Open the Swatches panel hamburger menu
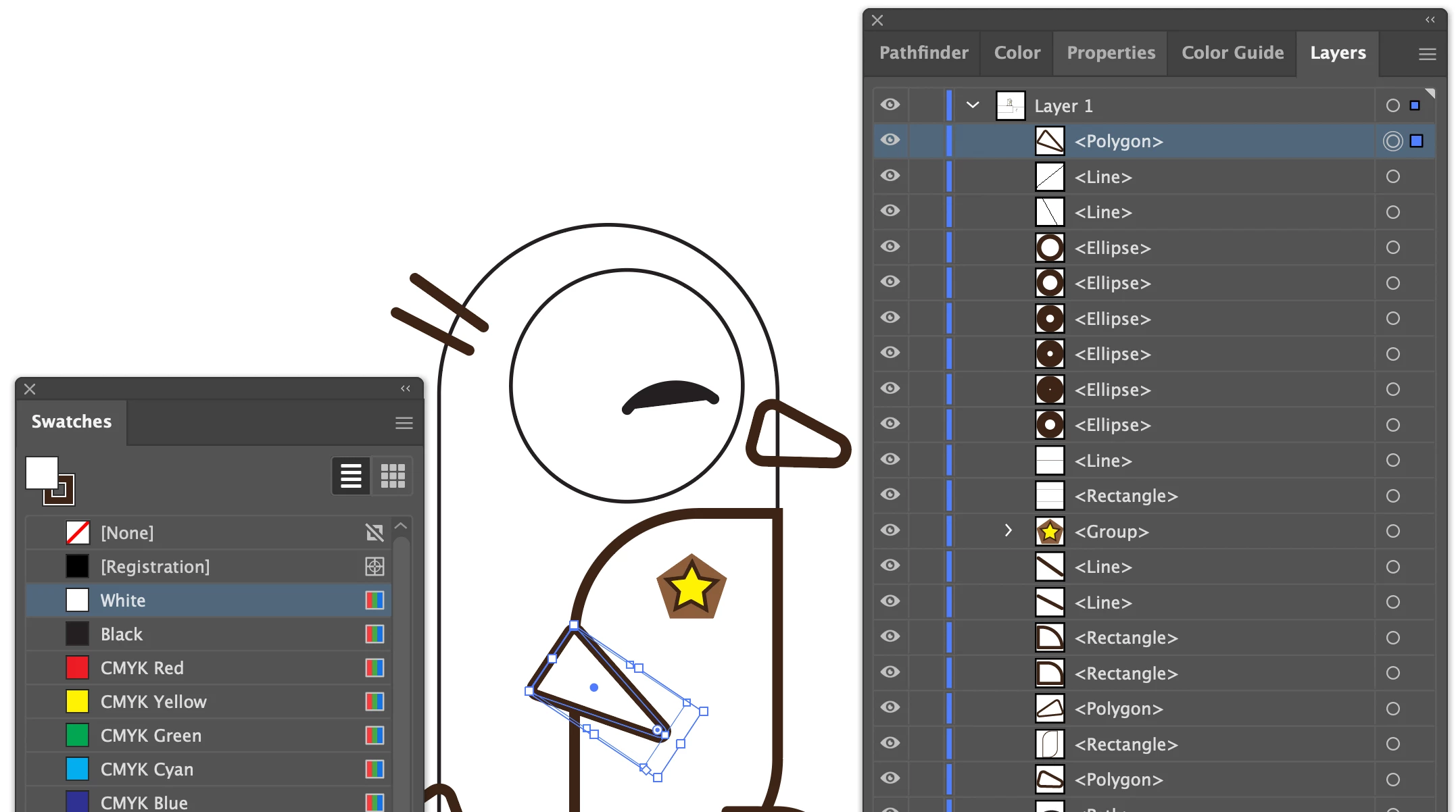 404,423
